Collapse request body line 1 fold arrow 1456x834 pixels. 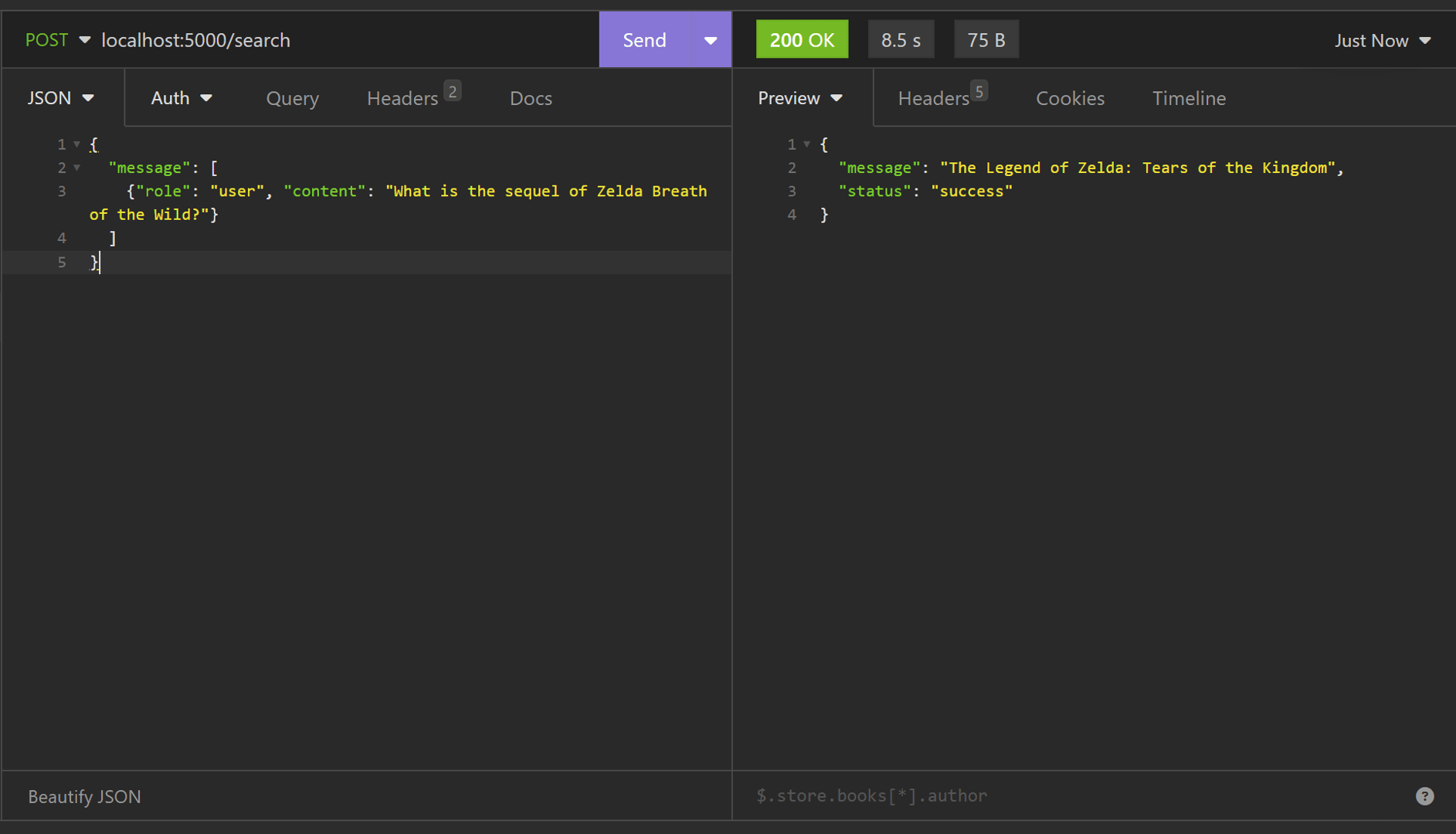pos(76,144)
